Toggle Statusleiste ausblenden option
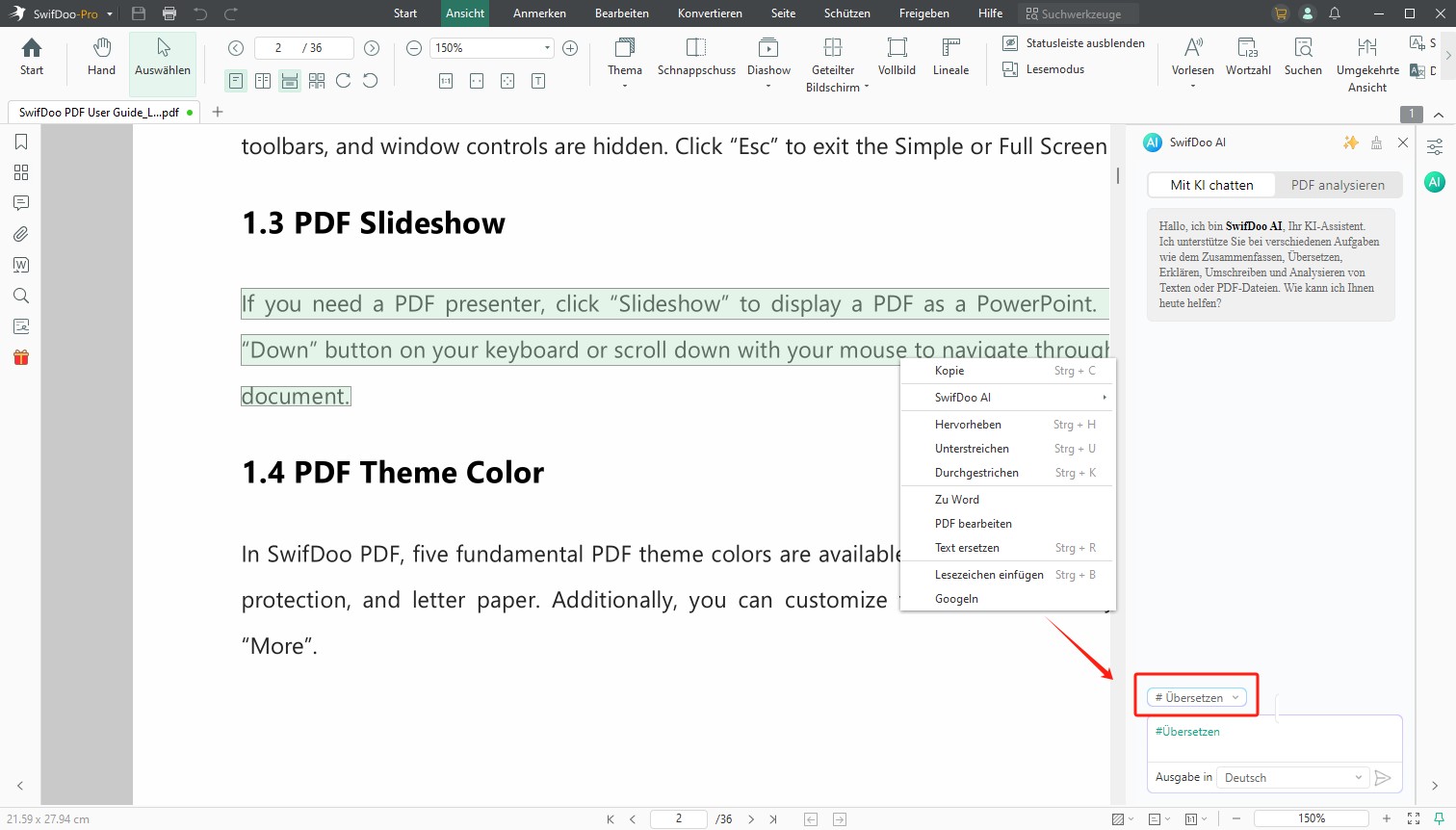The height and width of the screenshot is (830, 1456). [x=1074, y=43]
